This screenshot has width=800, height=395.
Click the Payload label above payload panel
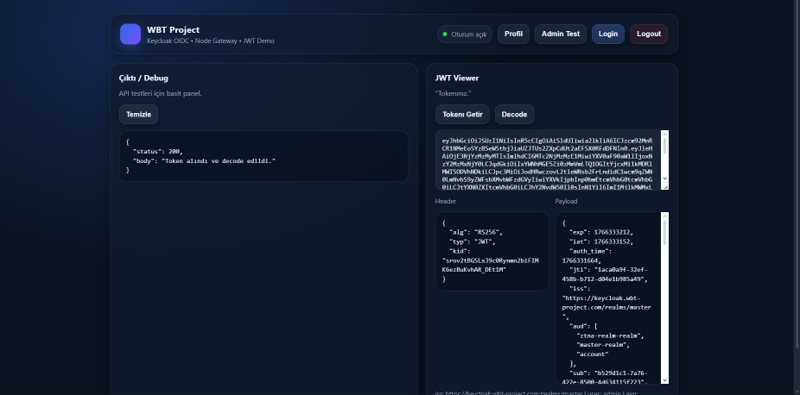coord(566,202)
